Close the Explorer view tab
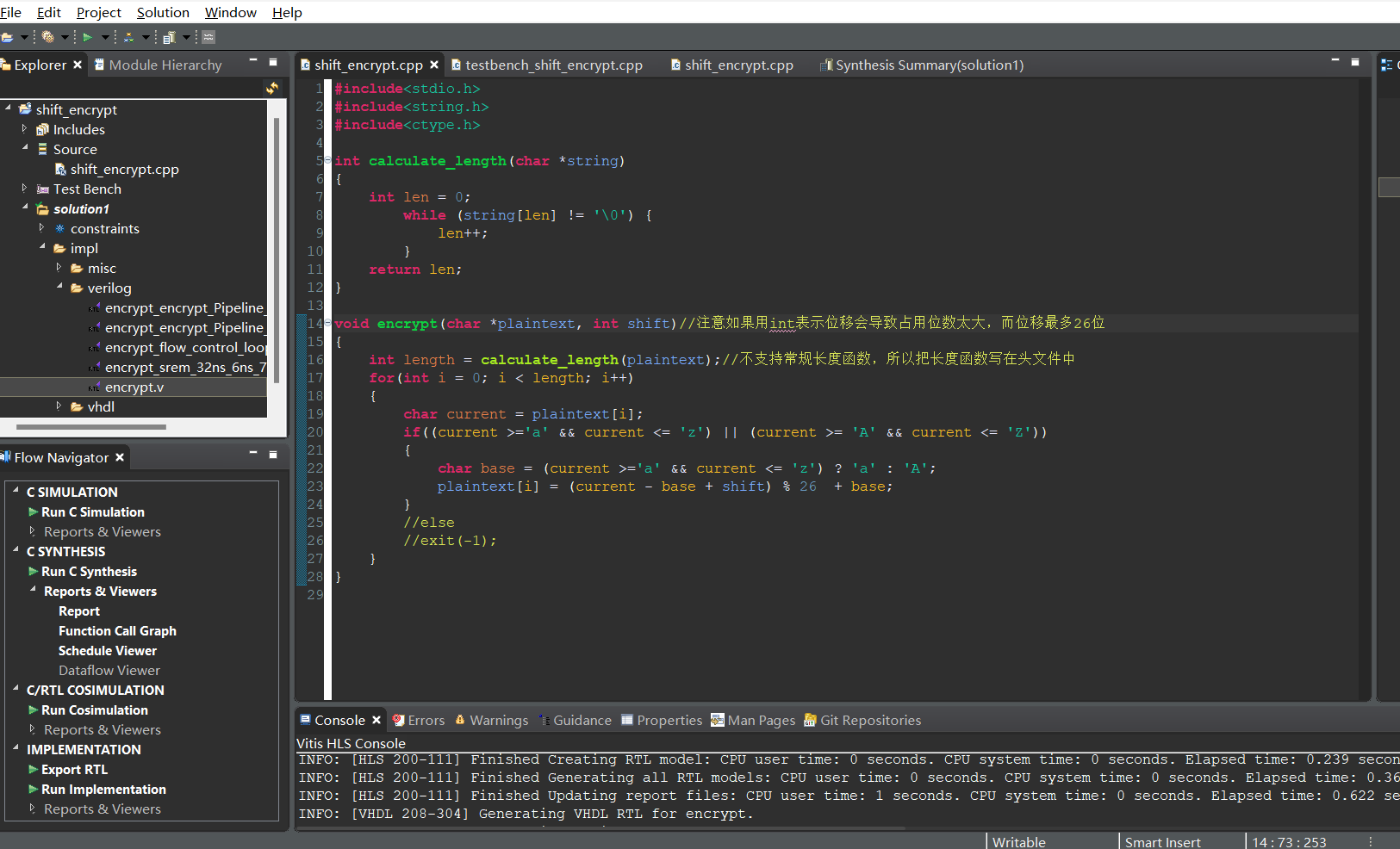 (x=78, y=65)
